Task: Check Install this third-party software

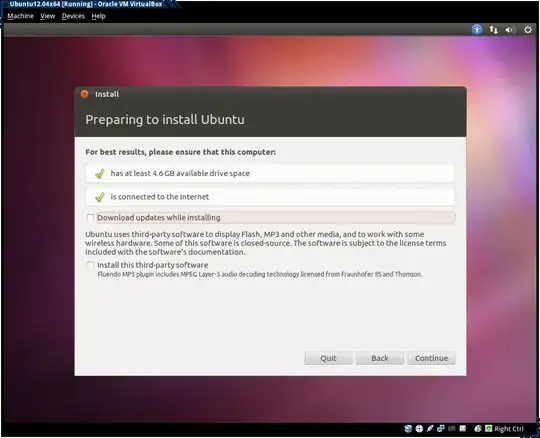Action: coord(90,265)
